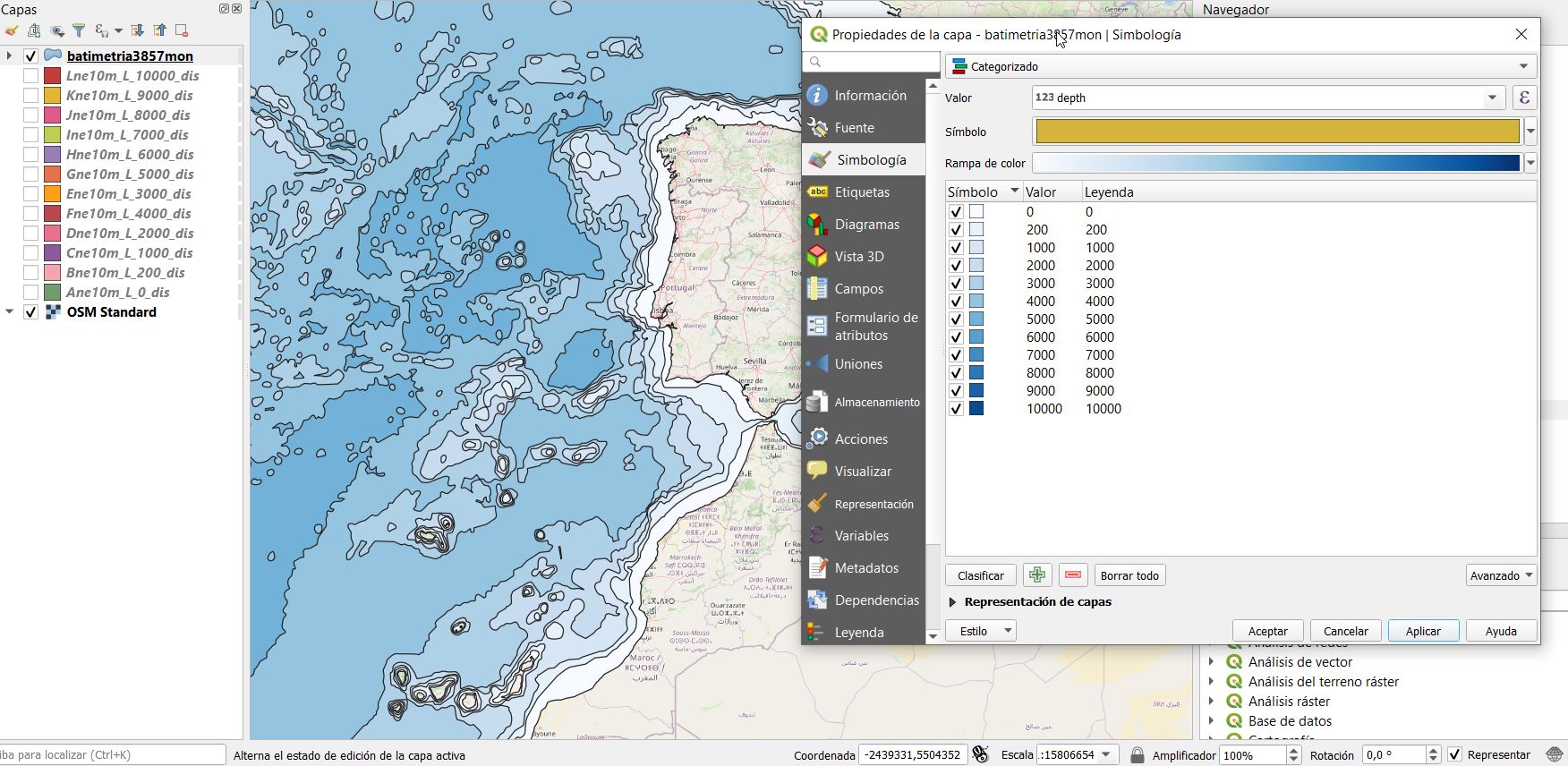
Task: Delete selected category with red minus button
Action: [1073, 575]
